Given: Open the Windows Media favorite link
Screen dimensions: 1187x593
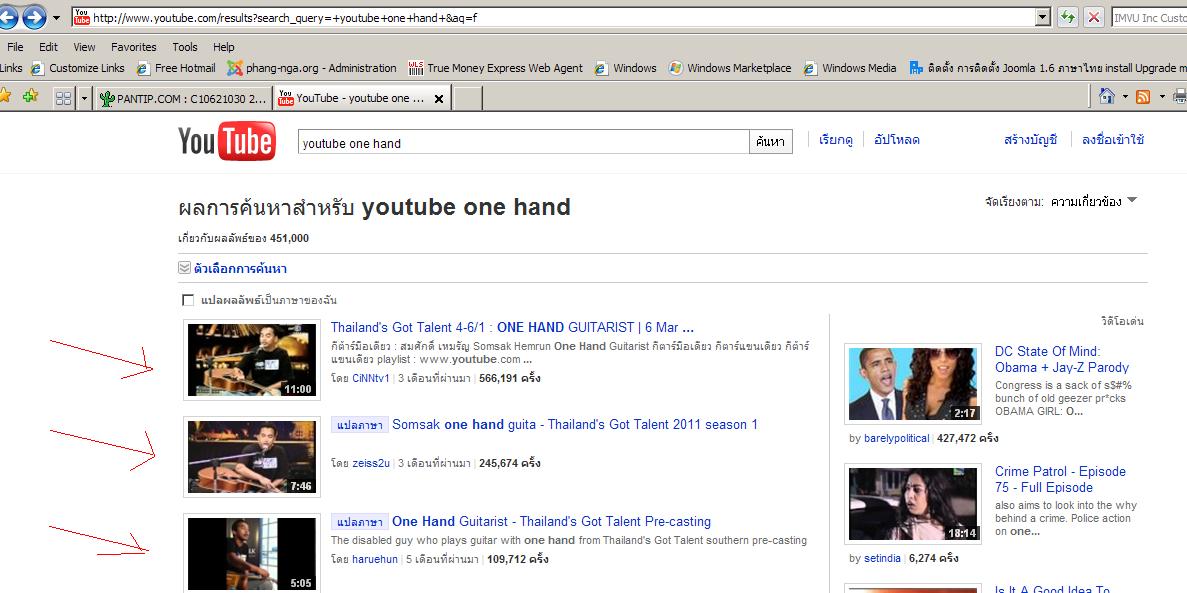Looking at the screenshot, I should tap(849, 68).
